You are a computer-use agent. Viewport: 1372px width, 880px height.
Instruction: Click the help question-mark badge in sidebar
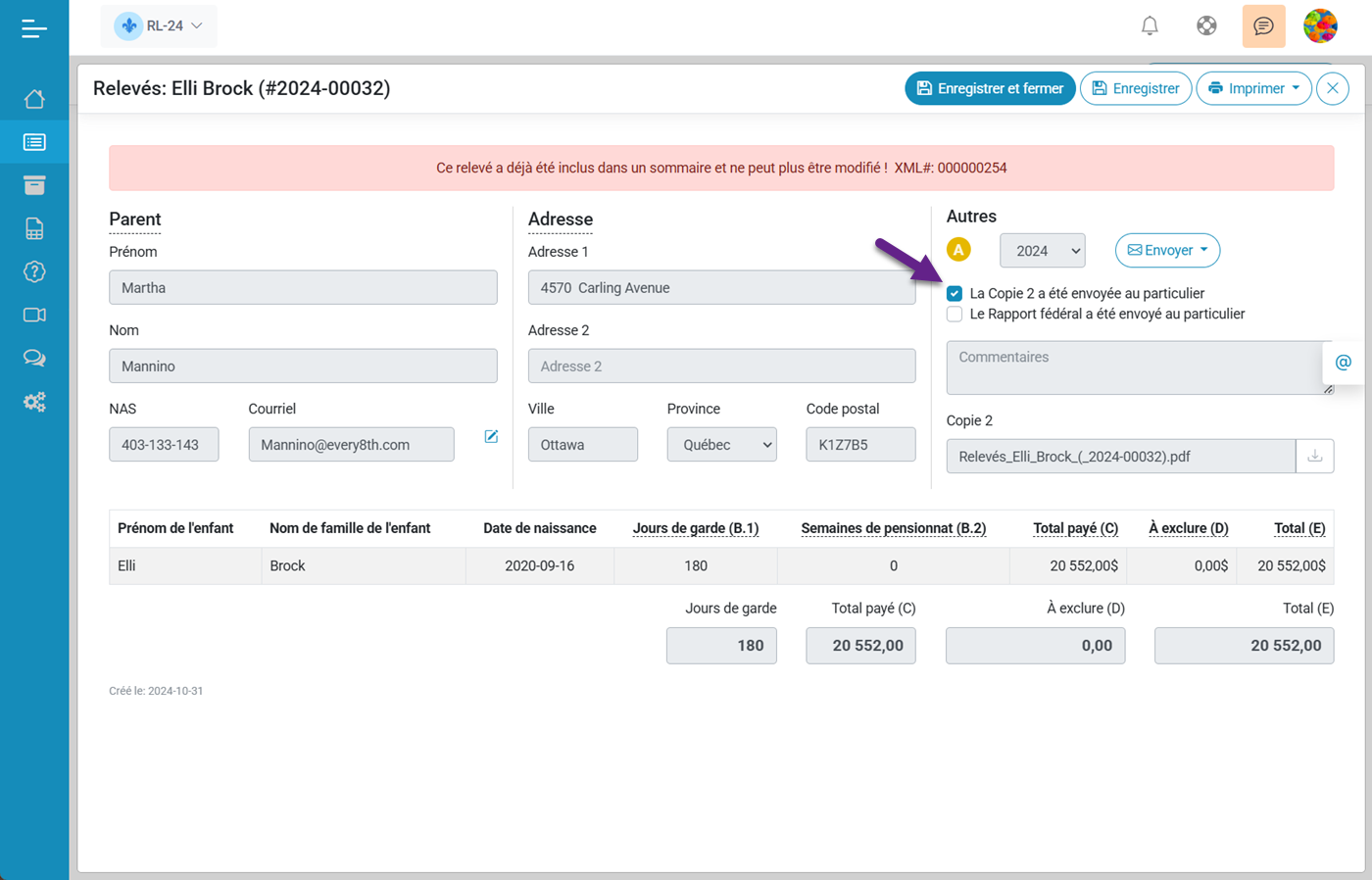point(34,271)
